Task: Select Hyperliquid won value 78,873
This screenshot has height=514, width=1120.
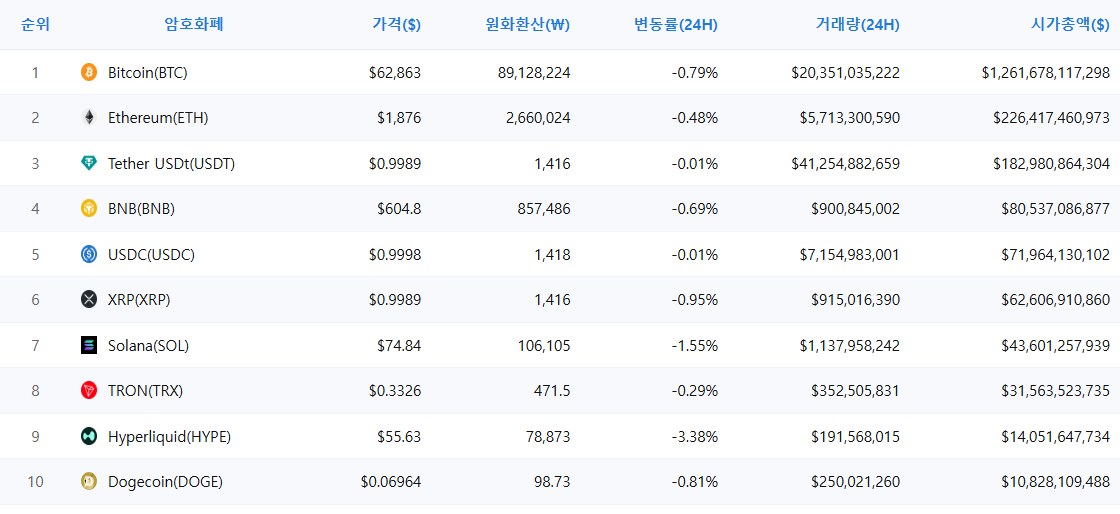Action: pyautogui.click(x=548, y=436)
